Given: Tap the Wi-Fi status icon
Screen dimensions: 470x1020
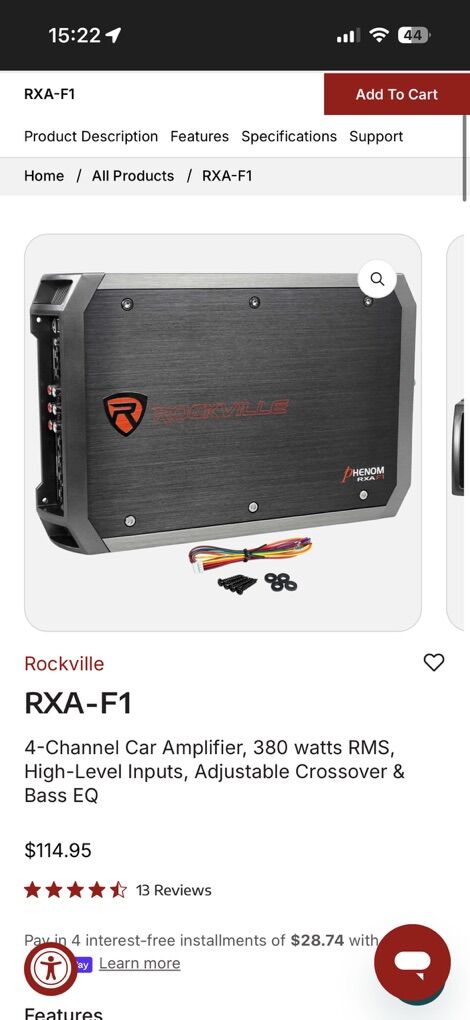Looking at the screenshot, I should coord(378,36).
